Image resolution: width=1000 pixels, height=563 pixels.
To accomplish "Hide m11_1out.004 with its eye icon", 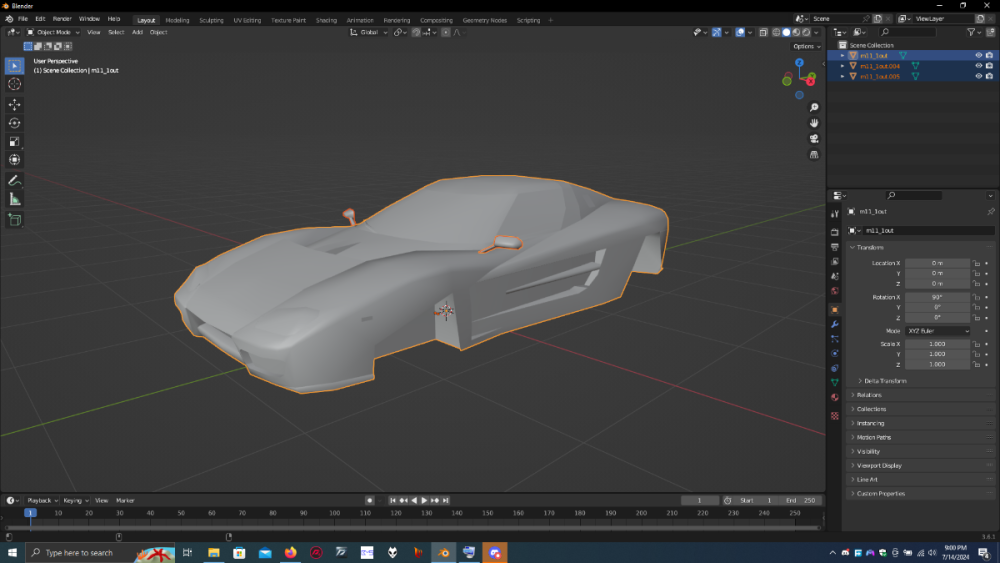I will 978,66.
